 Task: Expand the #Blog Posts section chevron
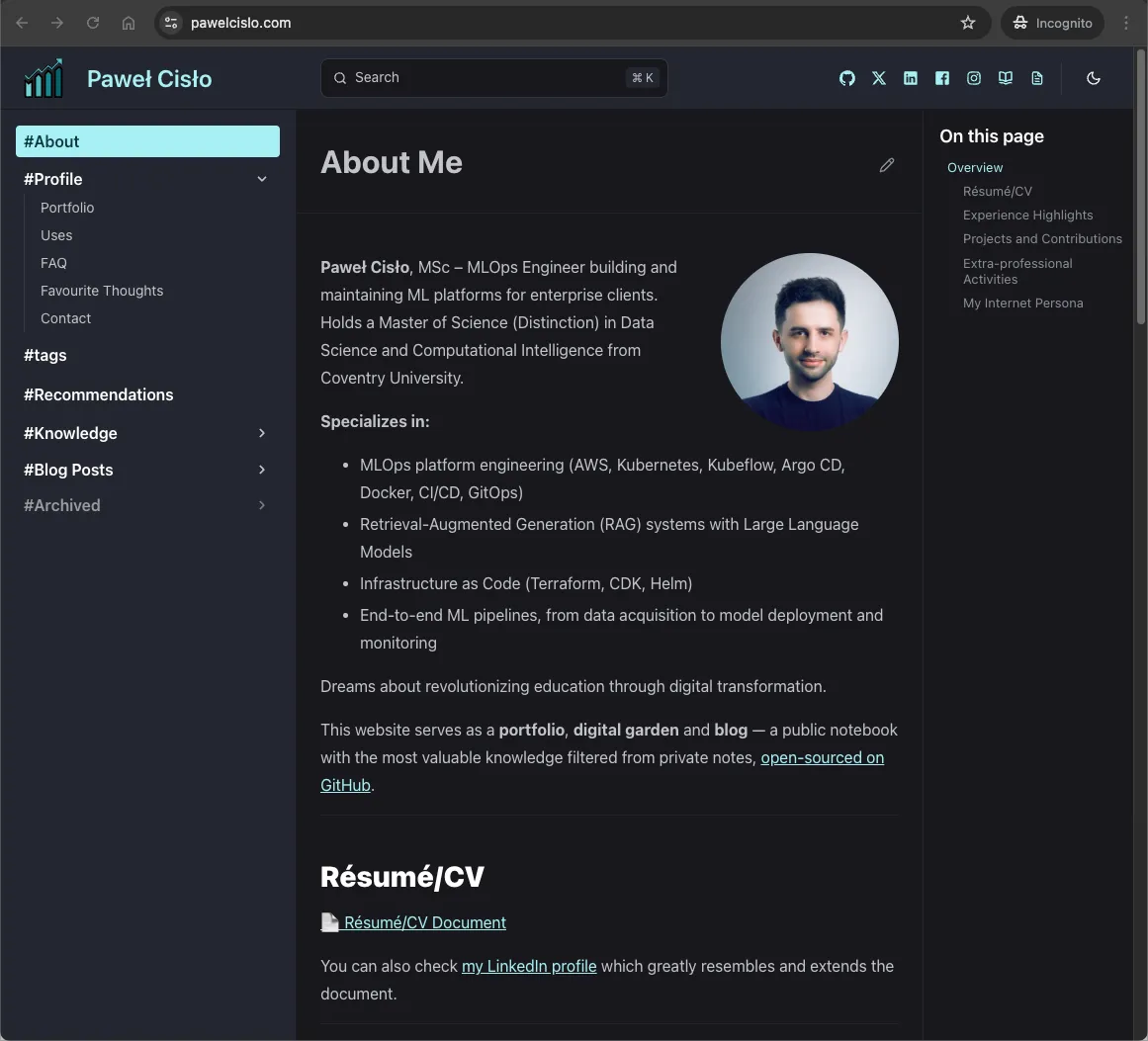point(262,470)
